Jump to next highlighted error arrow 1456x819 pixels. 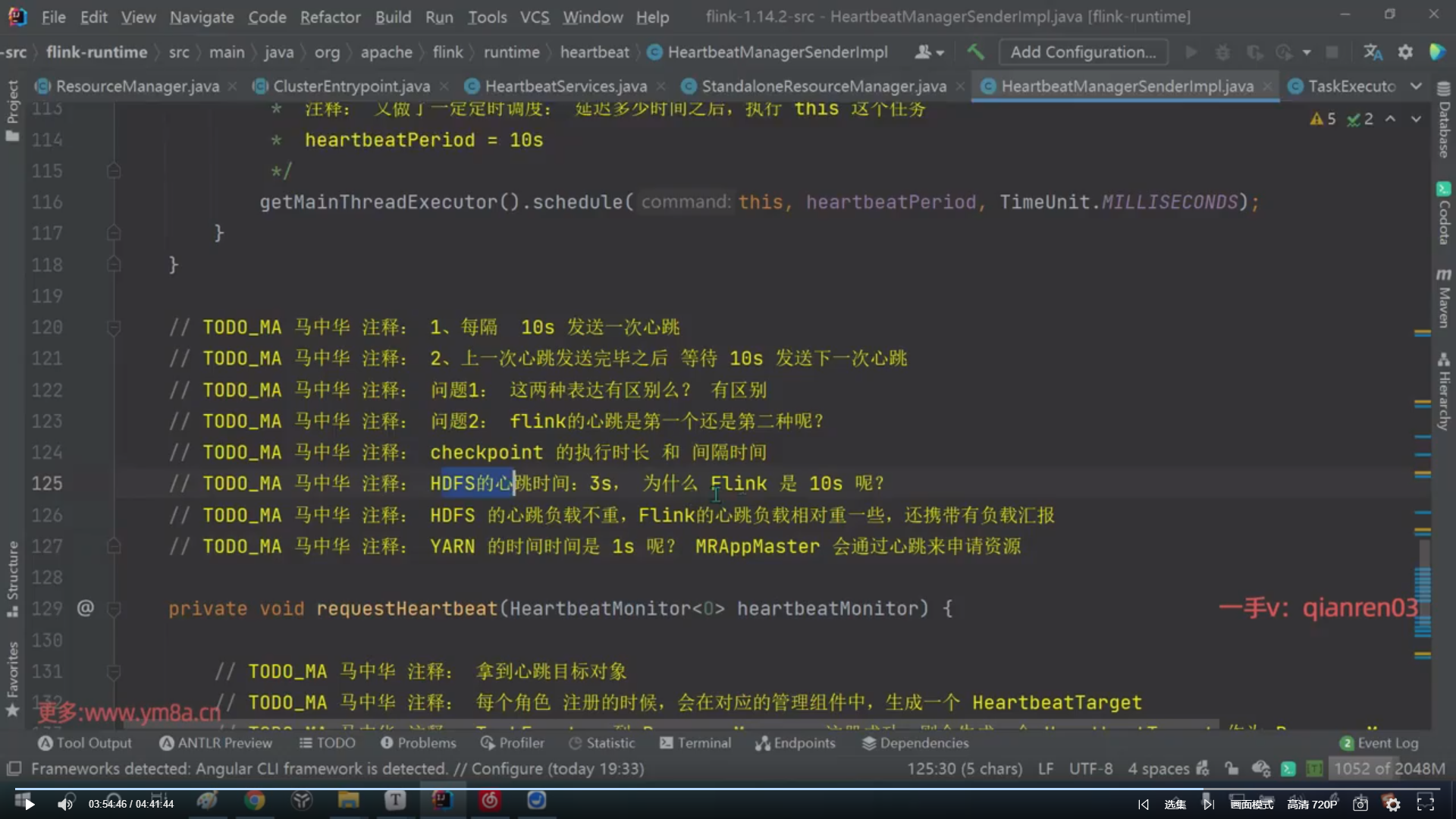point(1416,119)
